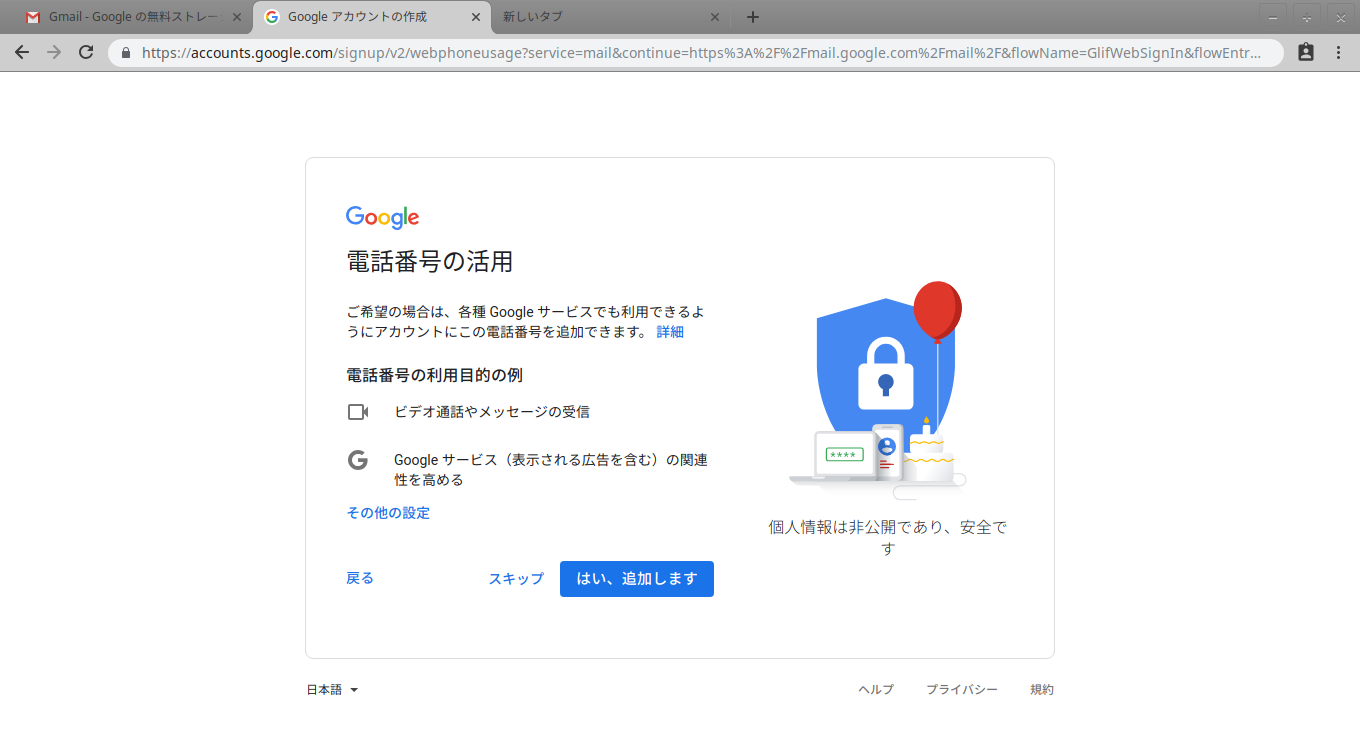
Task: Open the 日本語 language dropdown
Action: pos(332,690)
